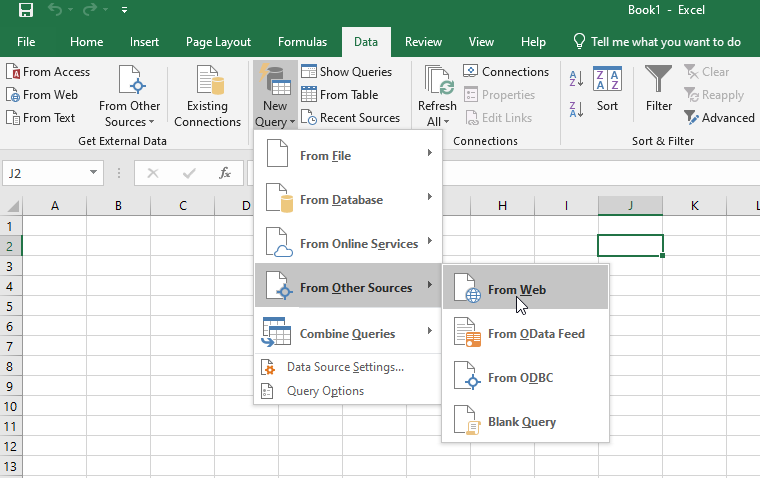The width and height of the screenshot is (760, 478).
Task: Open the View tab
Action: click(x=481, y=42)
